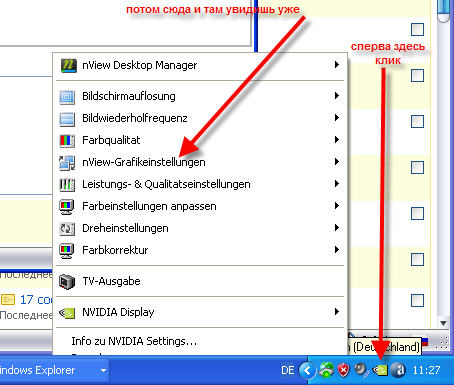
Task: Select the nView Desktop Manager menu entry
Action: pos(200,65)
